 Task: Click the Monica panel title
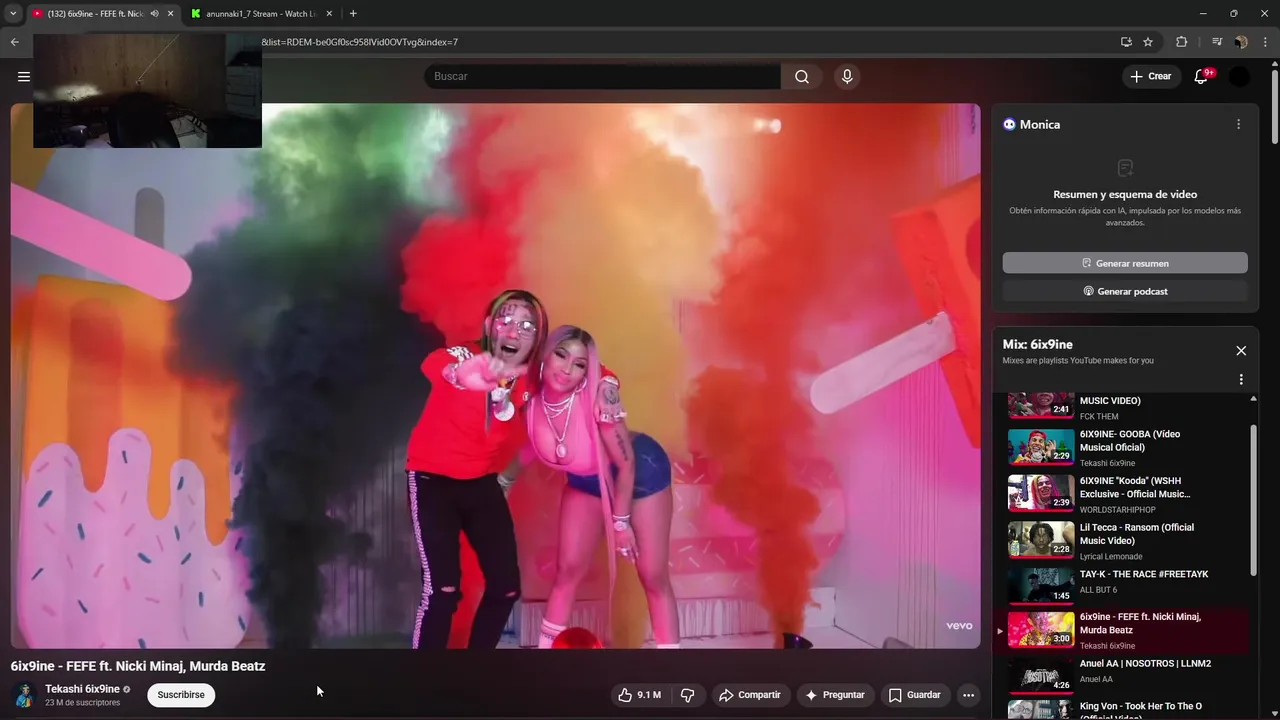1040,124
